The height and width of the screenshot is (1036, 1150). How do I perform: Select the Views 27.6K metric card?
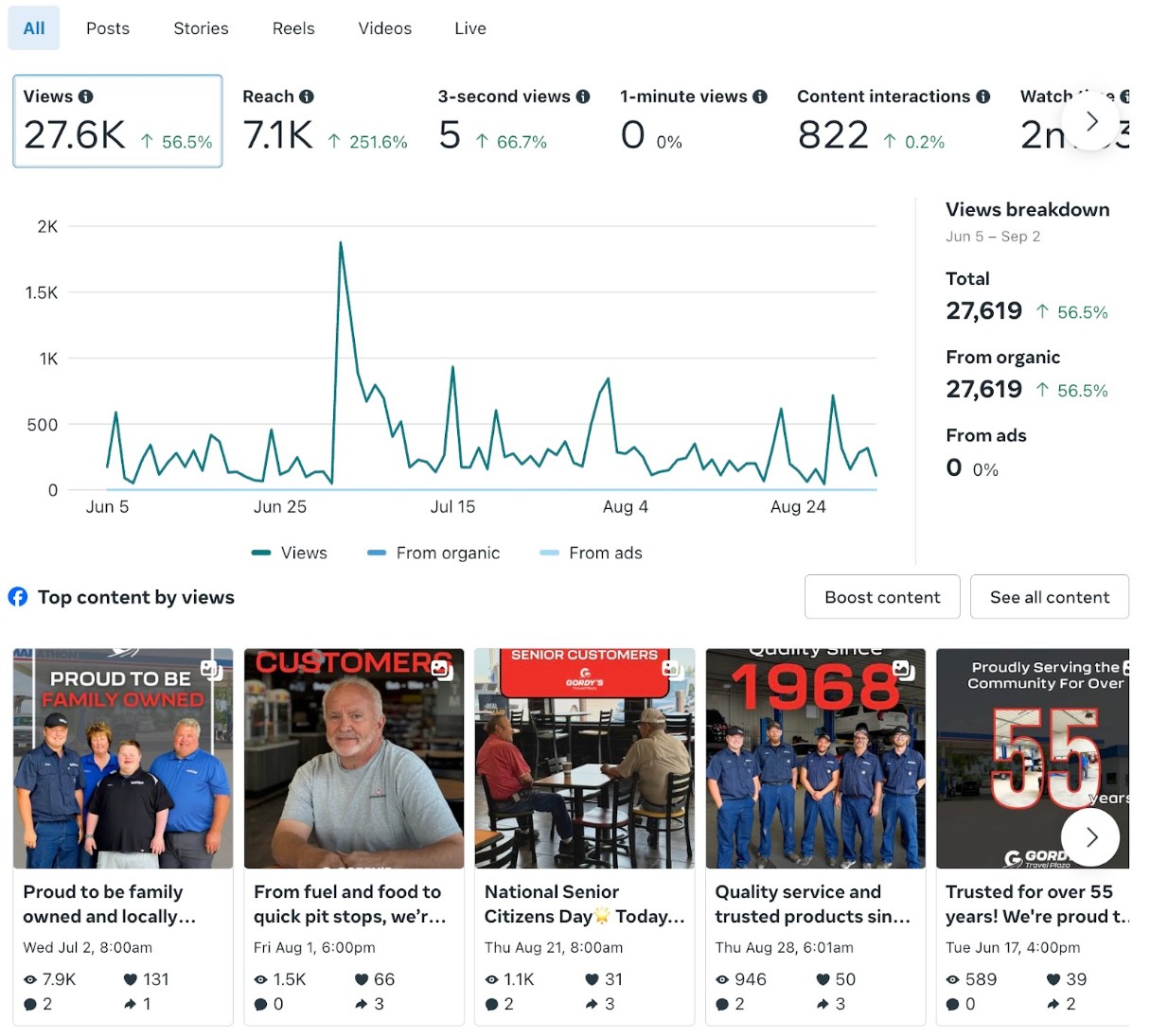117,121
